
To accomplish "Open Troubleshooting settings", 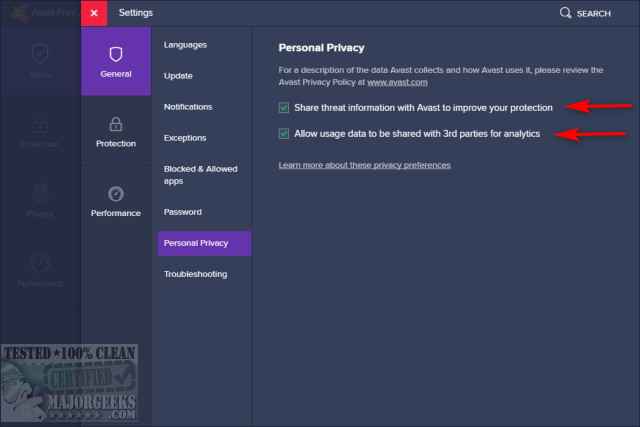I will pos(196,274).
